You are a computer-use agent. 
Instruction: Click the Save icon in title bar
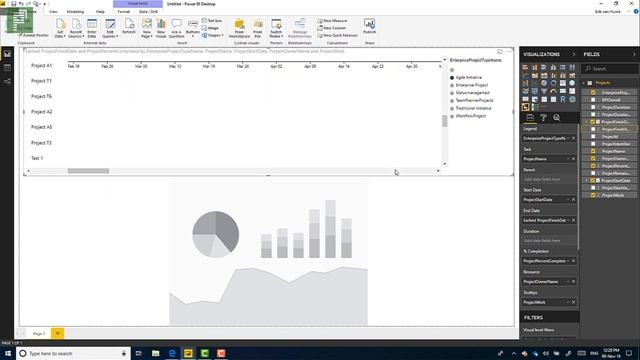click(x=13, y=4)
